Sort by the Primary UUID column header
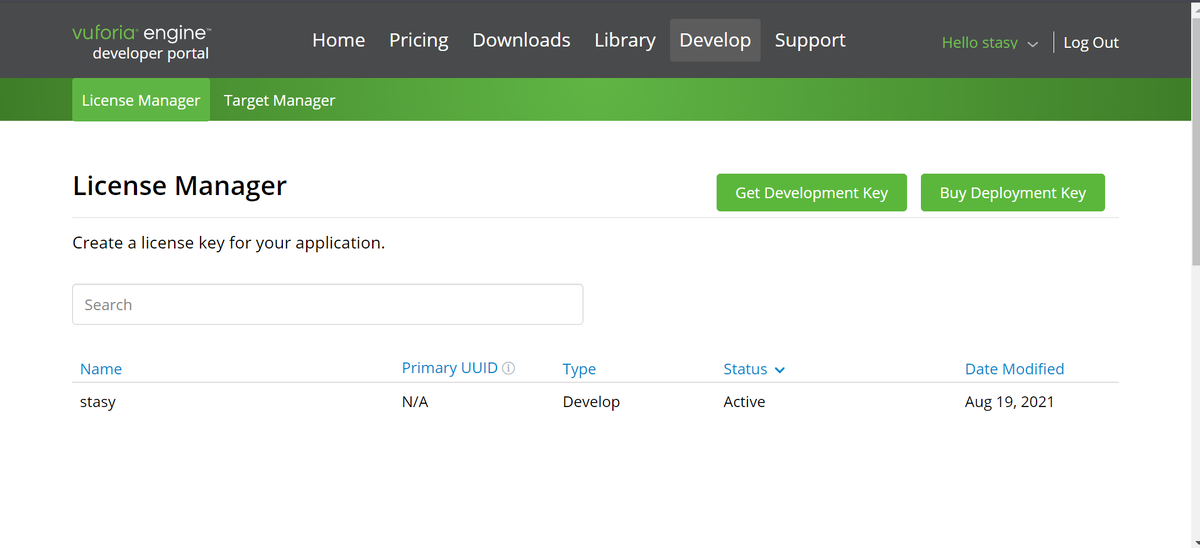 point(449,368)
